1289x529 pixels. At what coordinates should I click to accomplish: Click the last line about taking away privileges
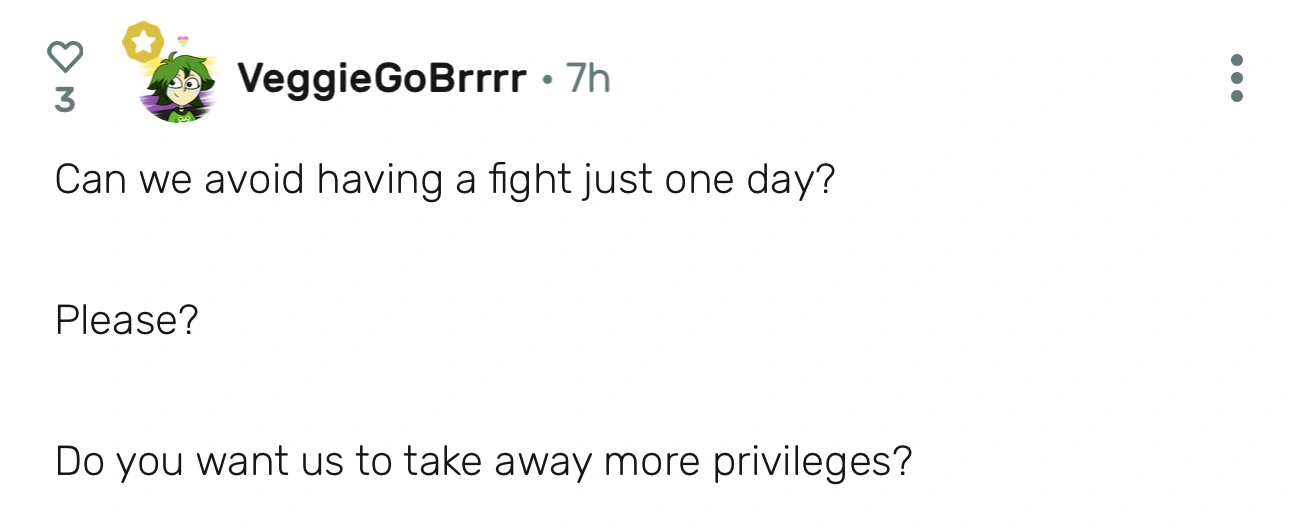tap(483, 462)
